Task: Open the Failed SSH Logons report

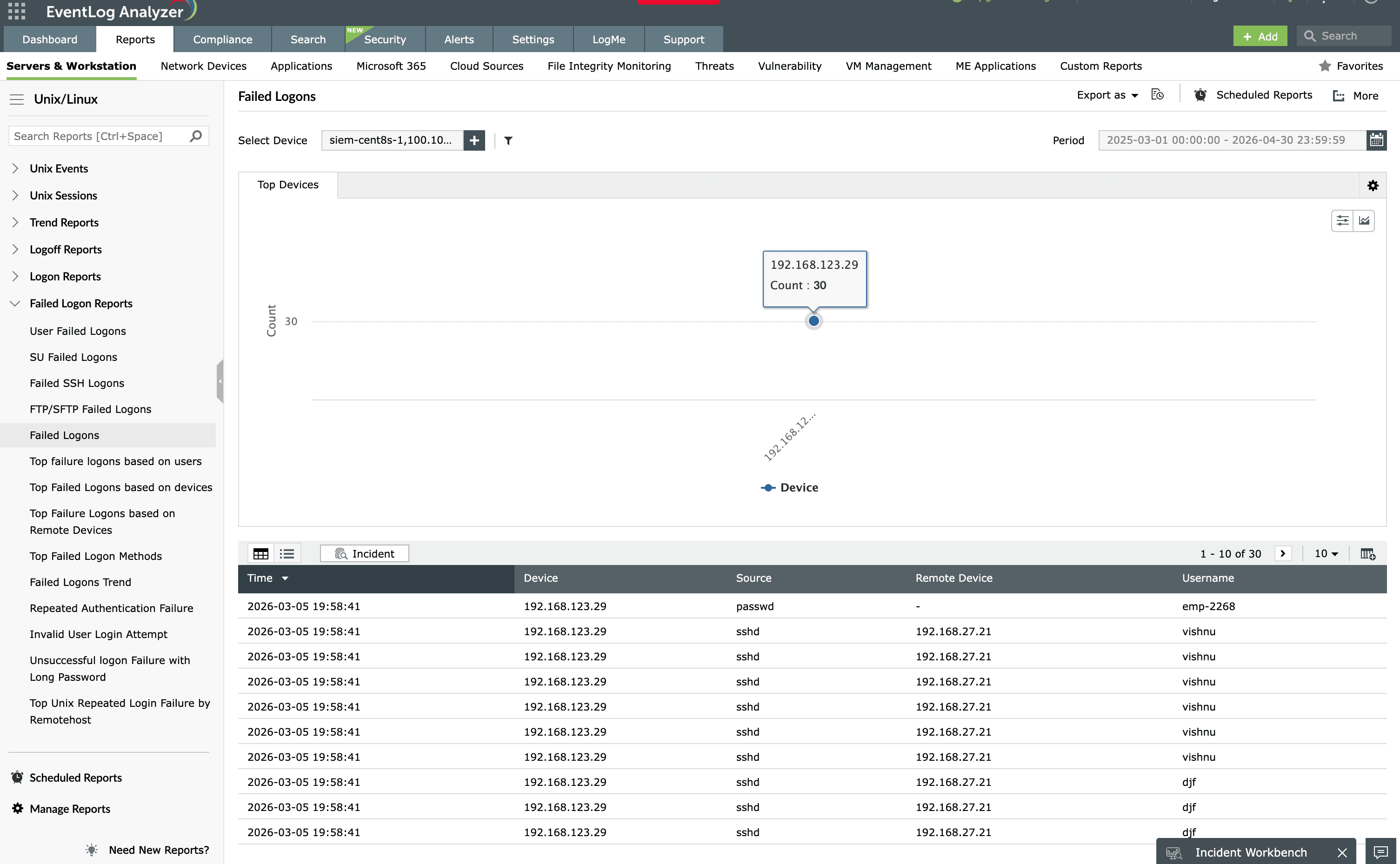Action: [77, 383]
